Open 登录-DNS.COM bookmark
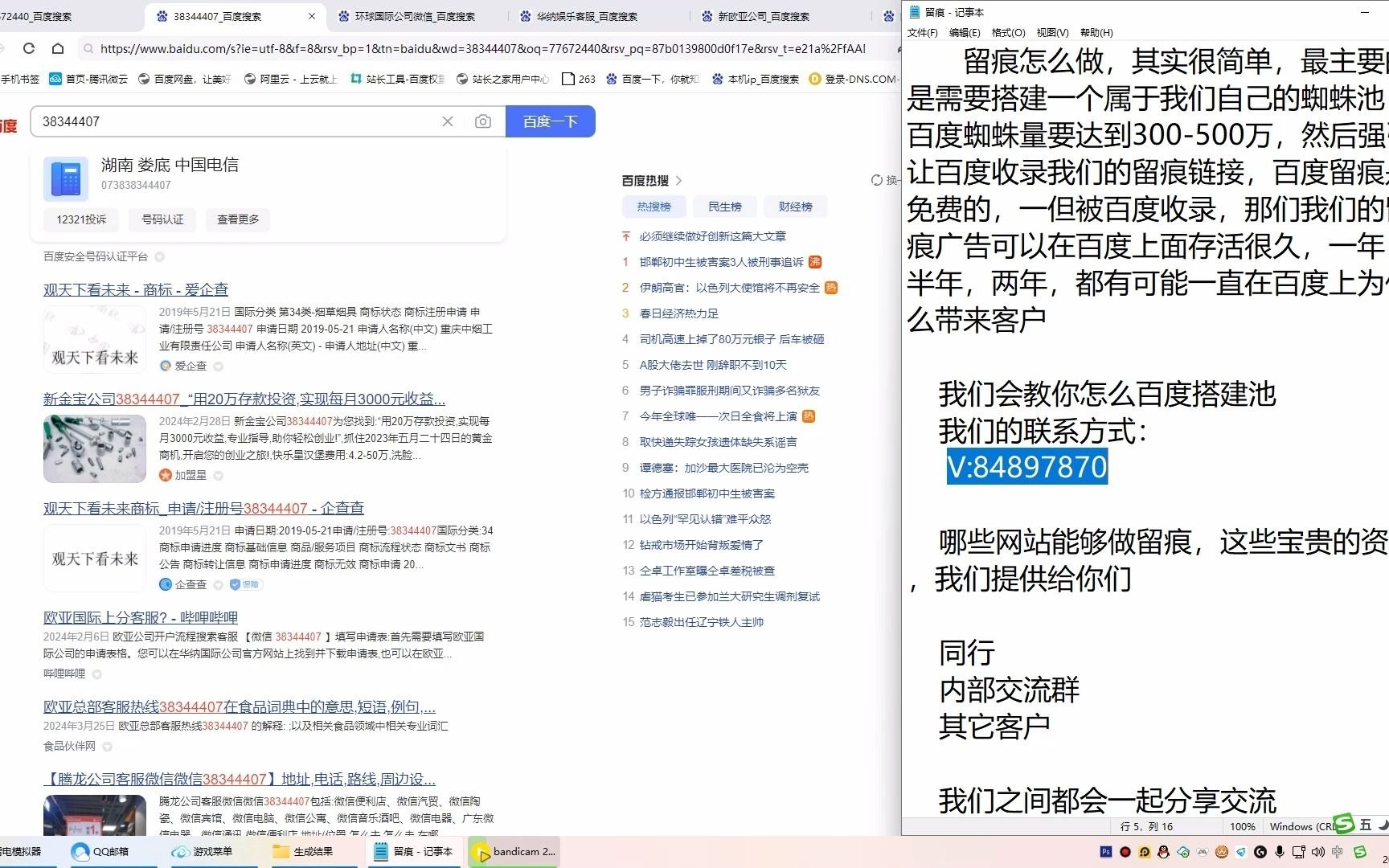 pyautogui.click(x=852, y=79)
